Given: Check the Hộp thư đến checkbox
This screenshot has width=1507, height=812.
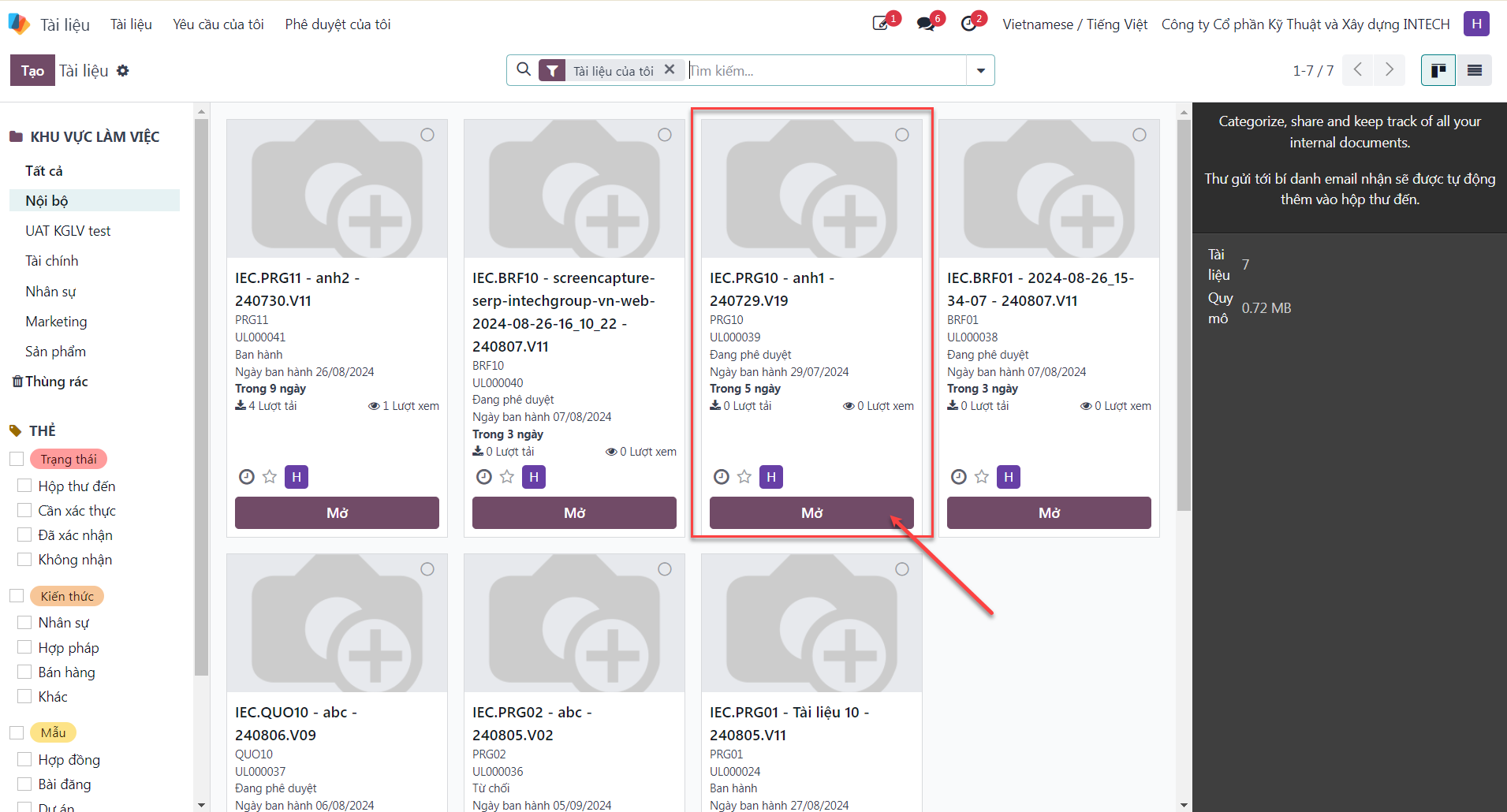Looking at the screenshot, I should 24,486.
